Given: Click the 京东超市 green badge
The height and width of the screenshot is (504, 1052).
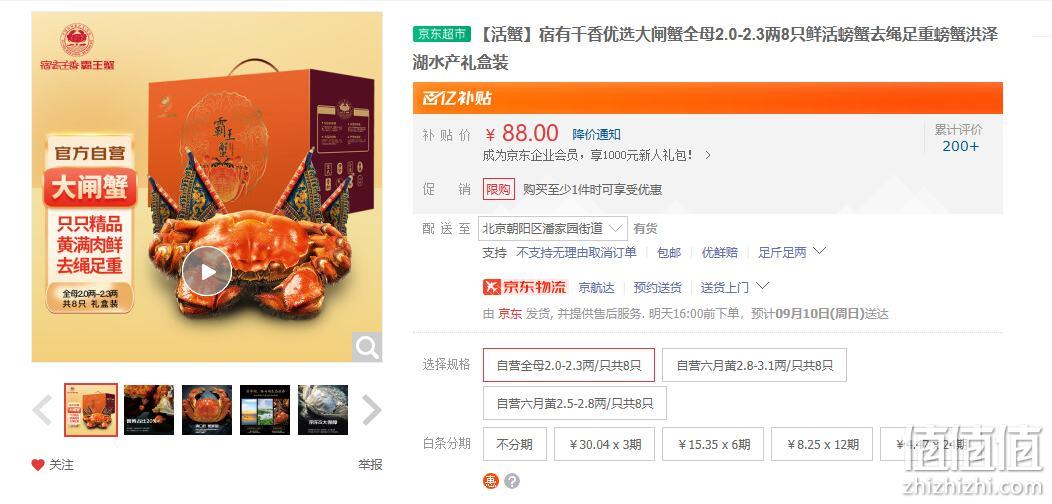Looking at the screenshot, I should point(441,34).
